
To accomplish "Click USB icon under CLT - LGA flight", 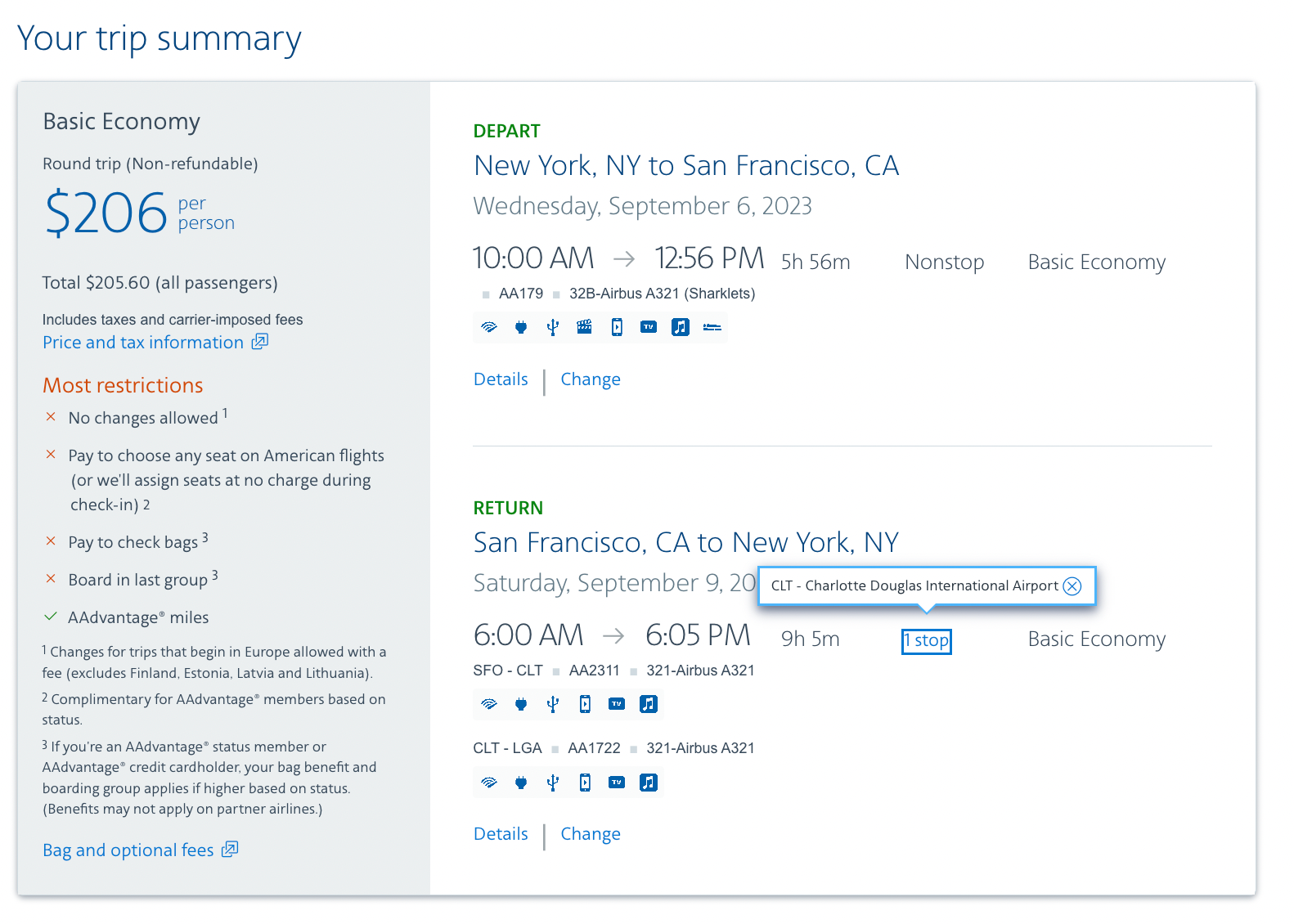I will (553, 783).
